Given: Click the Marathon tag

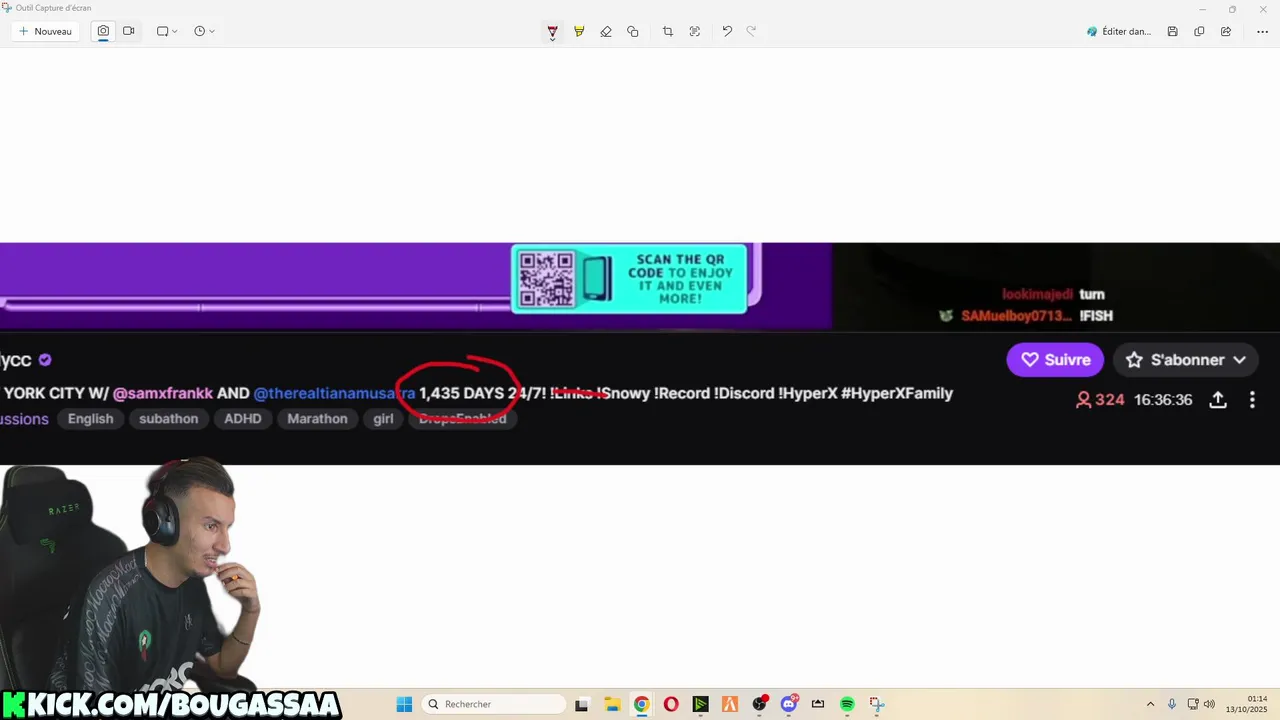Looking at the screenshot, I should tap(317, 419).
